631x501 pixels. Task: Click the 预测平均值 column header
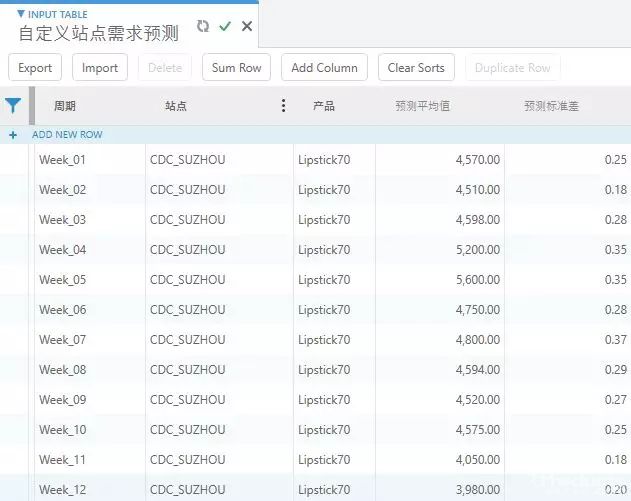[x=423, y=106]
